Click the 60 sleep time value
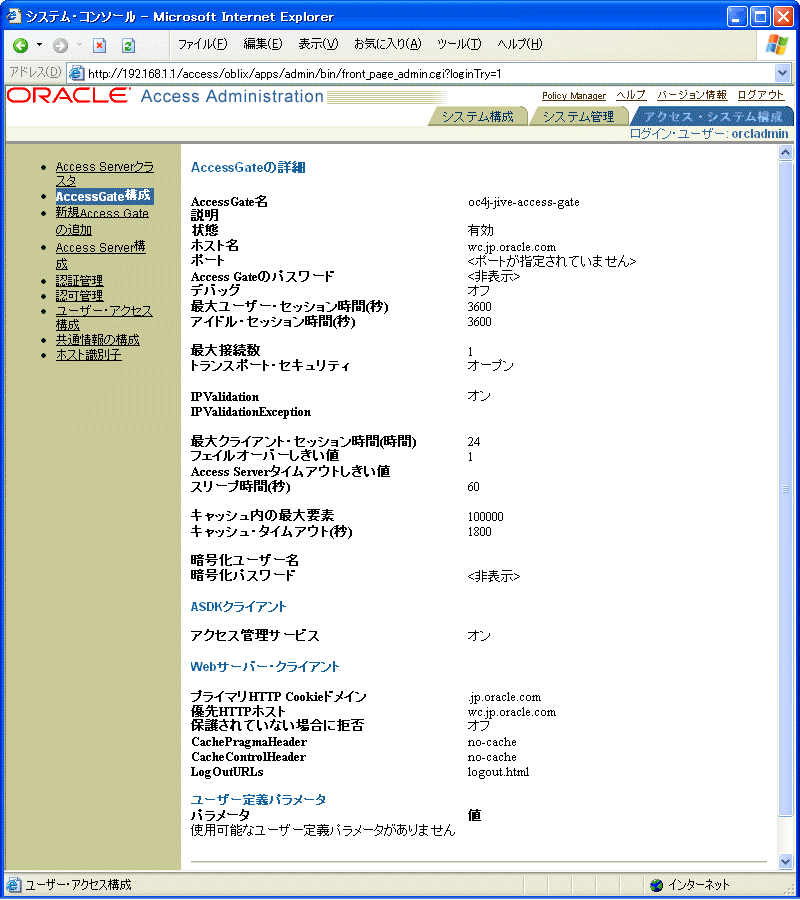 point(473,487)
